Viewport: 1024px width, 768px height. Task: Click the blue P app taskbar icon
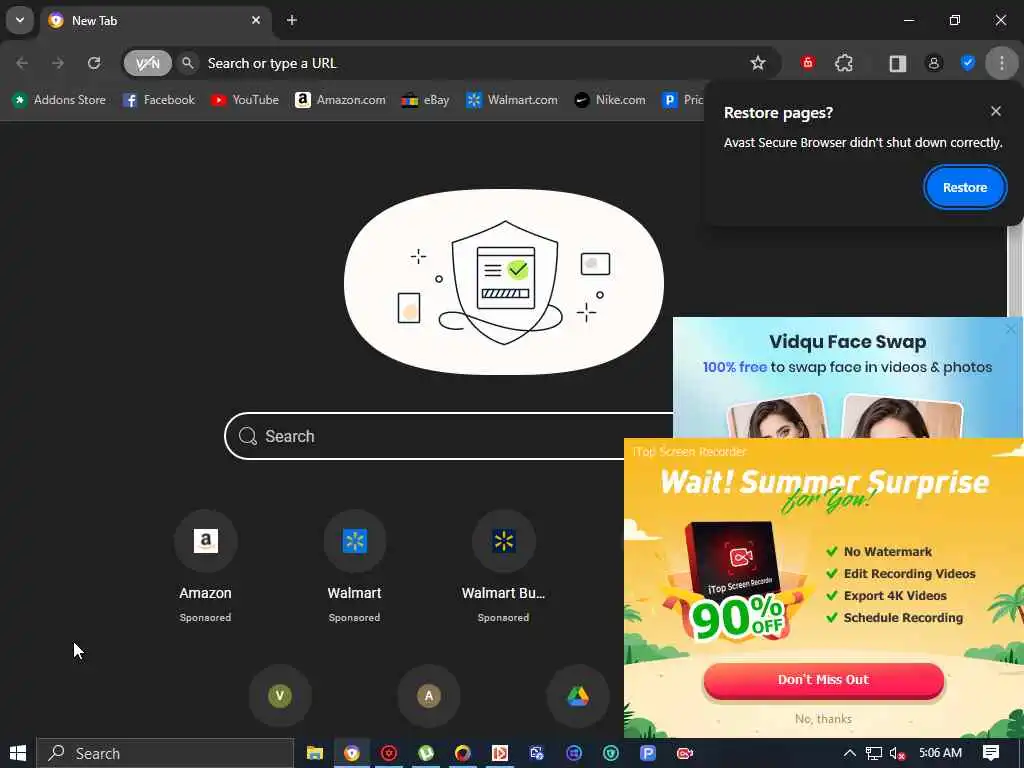(x=648, y=753)
